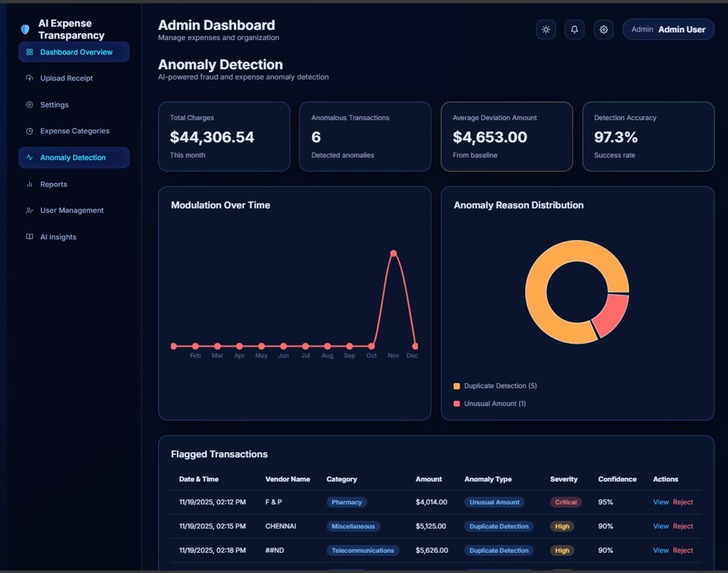
Task: Navigate to Expense Categories
Action: pos(74,131)
